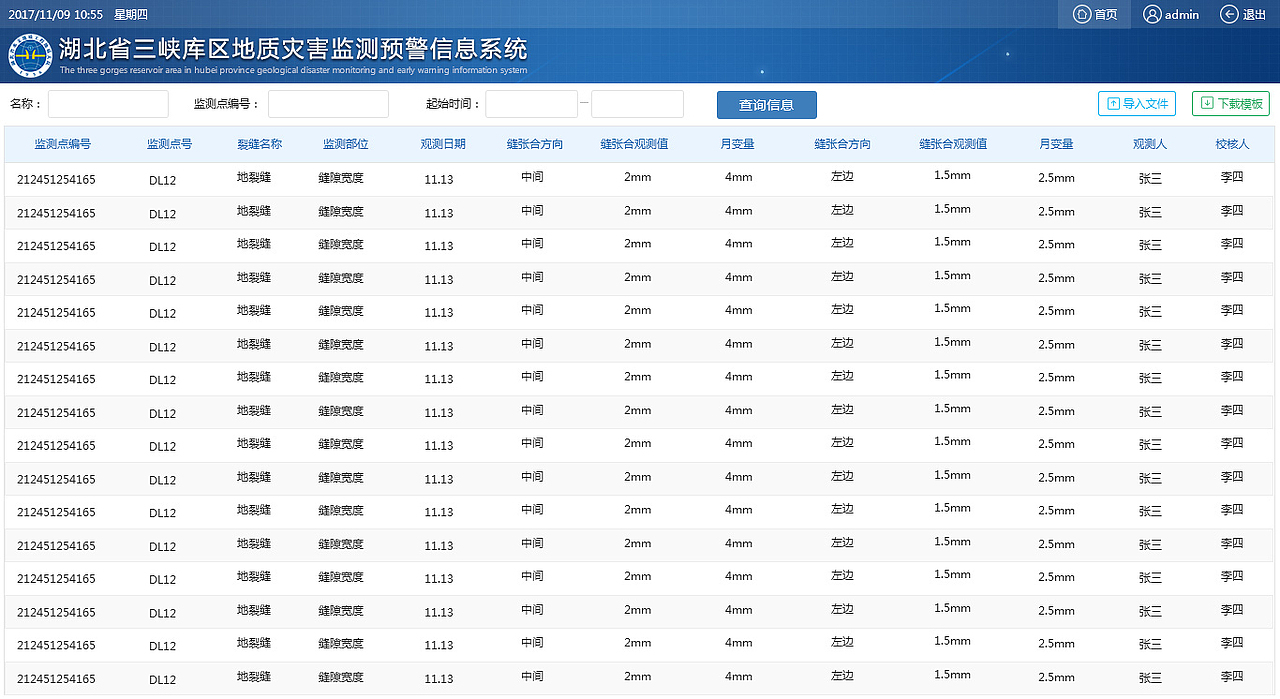1280x699 pixels.
Task: Click the 监测部位 column header
Action: pos(346,144)
